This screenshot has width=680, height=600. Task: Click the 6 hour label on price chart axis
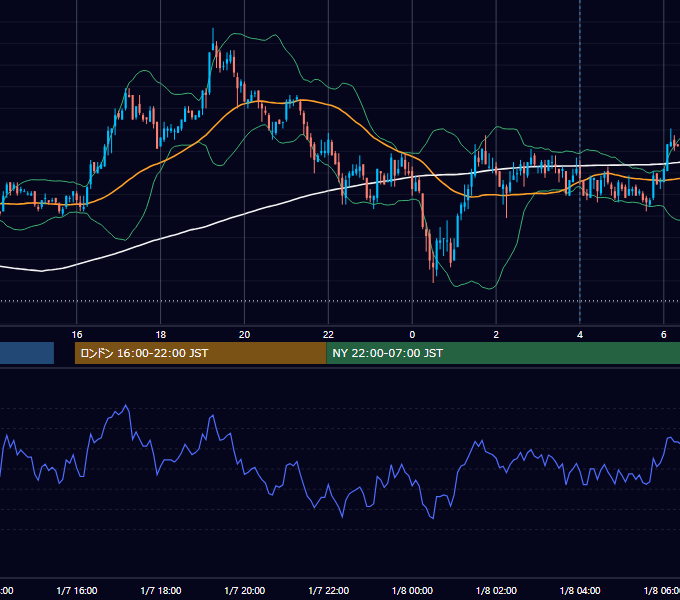(664, 335)
